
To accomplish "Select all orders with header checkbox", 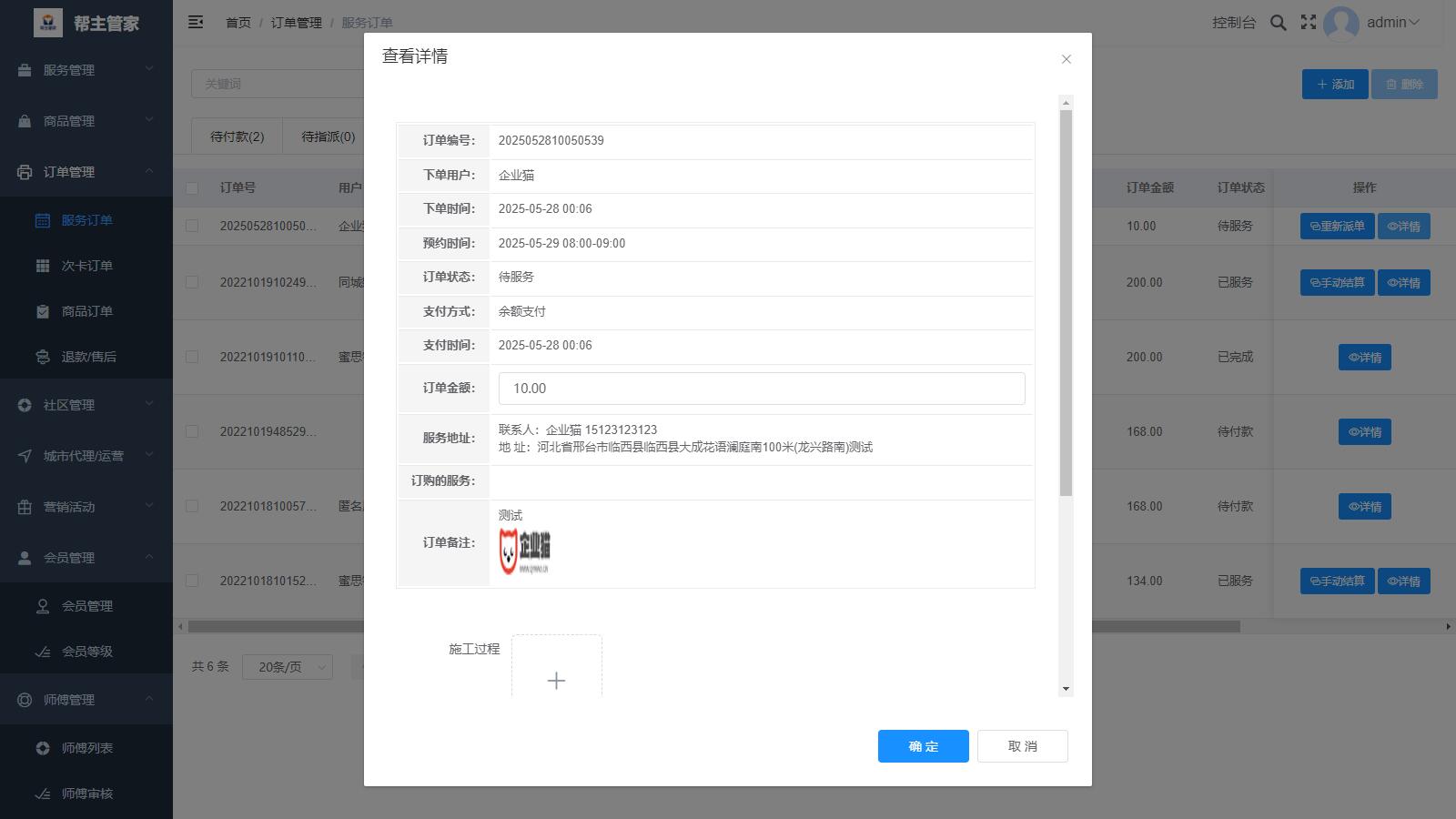I will [192, 188].
